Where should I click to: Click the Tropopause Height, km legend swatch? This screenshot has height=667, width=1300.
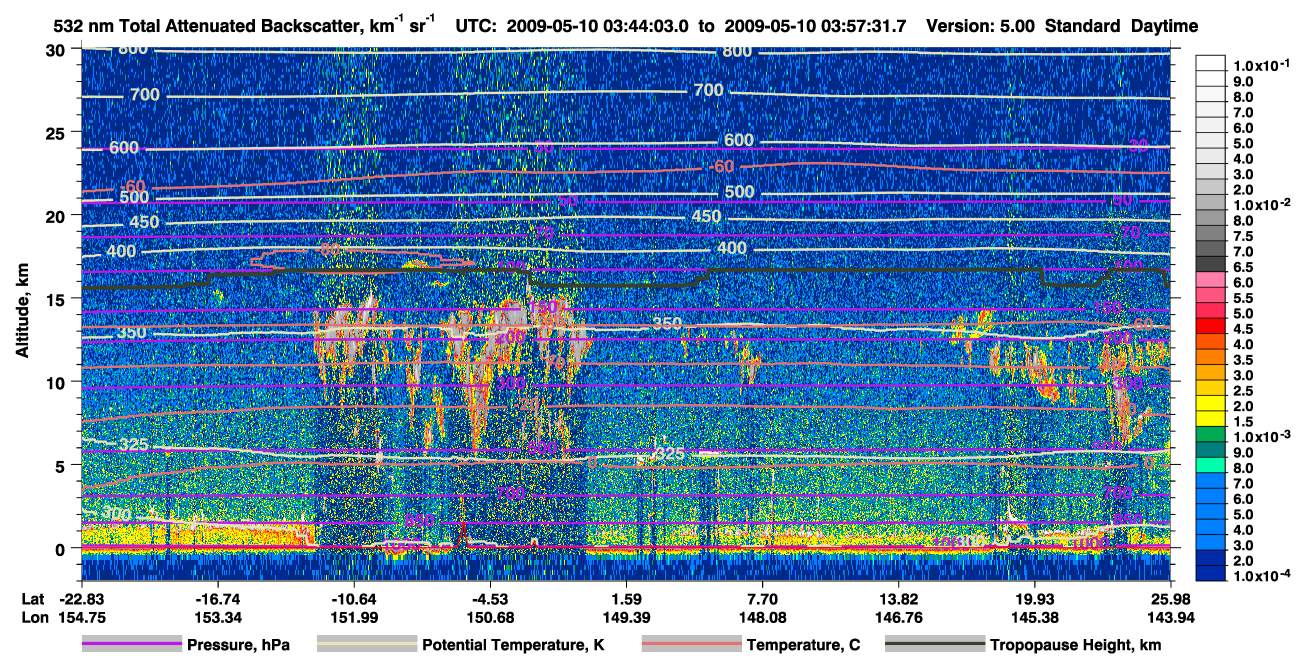[935, 645]
